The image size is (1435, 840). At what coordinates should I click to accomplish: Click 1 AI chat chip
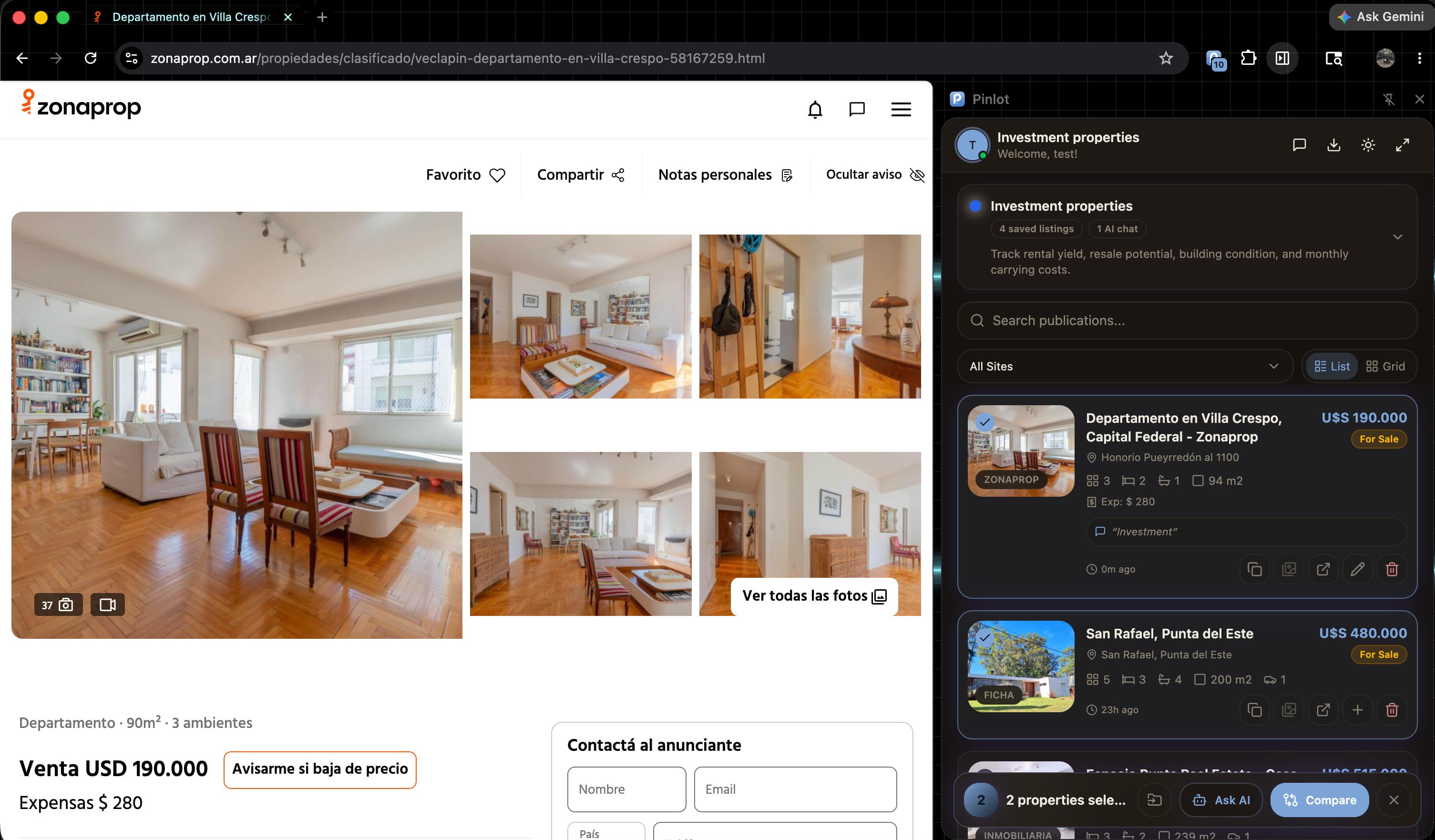[1117, 229]
